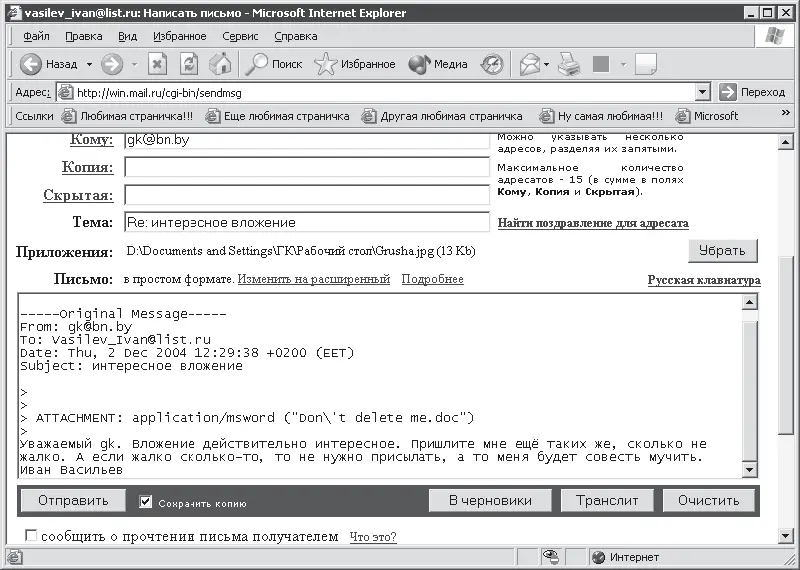Viewport: 800px width, 570px height.
Task: Click the Транслит button
Action: (607, 500)
